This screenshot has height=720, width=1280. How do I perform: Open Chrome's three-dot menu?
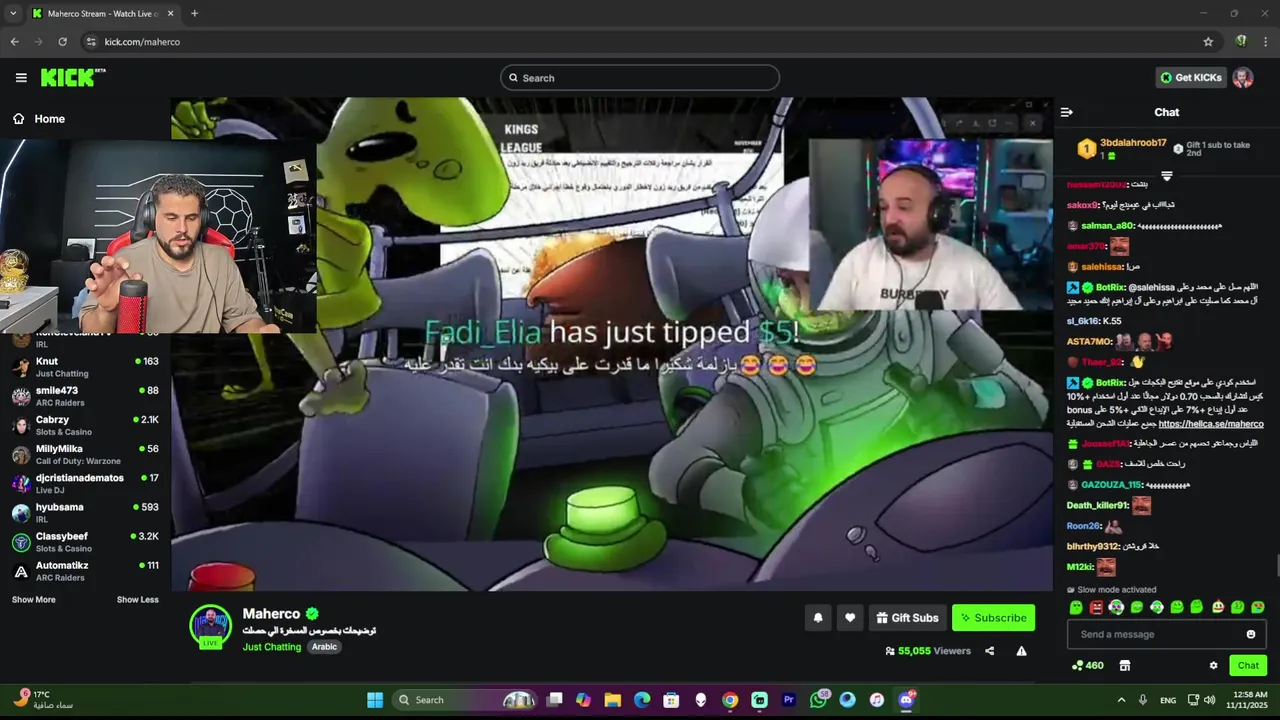point(1266,42)
